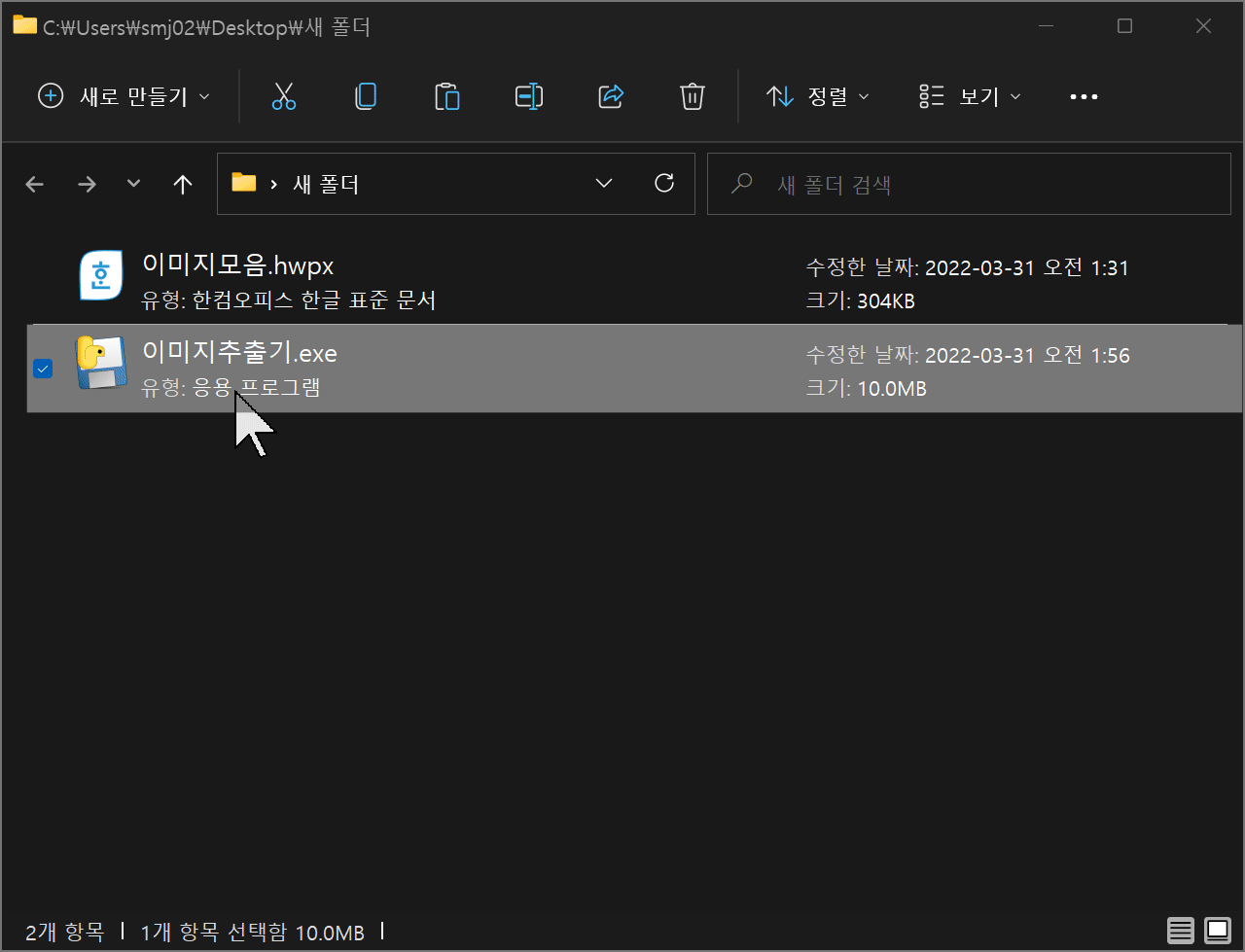Click file name 이미지추출기.exe

(x=239, y=353)
